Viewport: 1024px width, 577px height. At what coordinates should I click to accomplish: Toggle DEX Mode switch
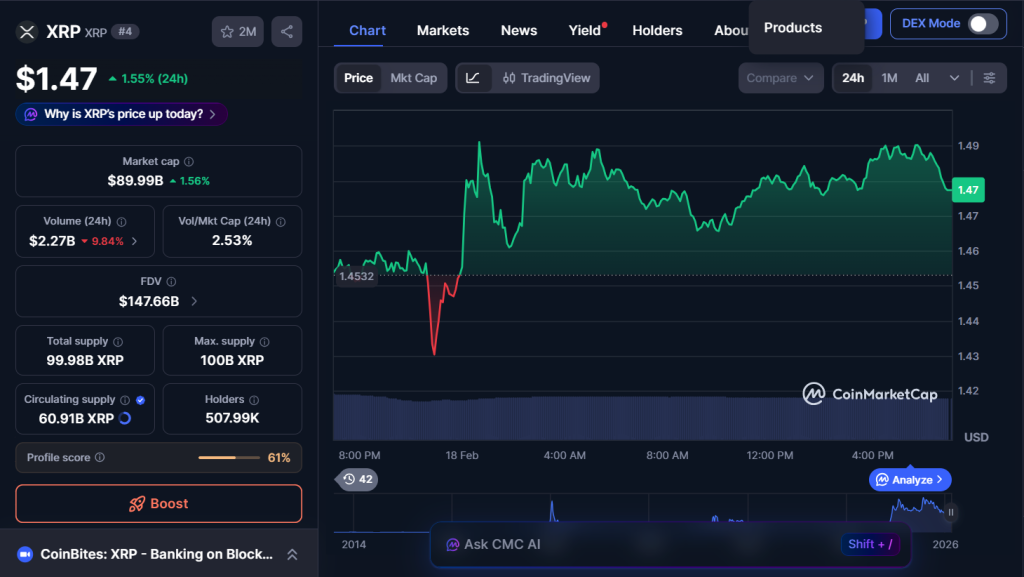[982, 24]
